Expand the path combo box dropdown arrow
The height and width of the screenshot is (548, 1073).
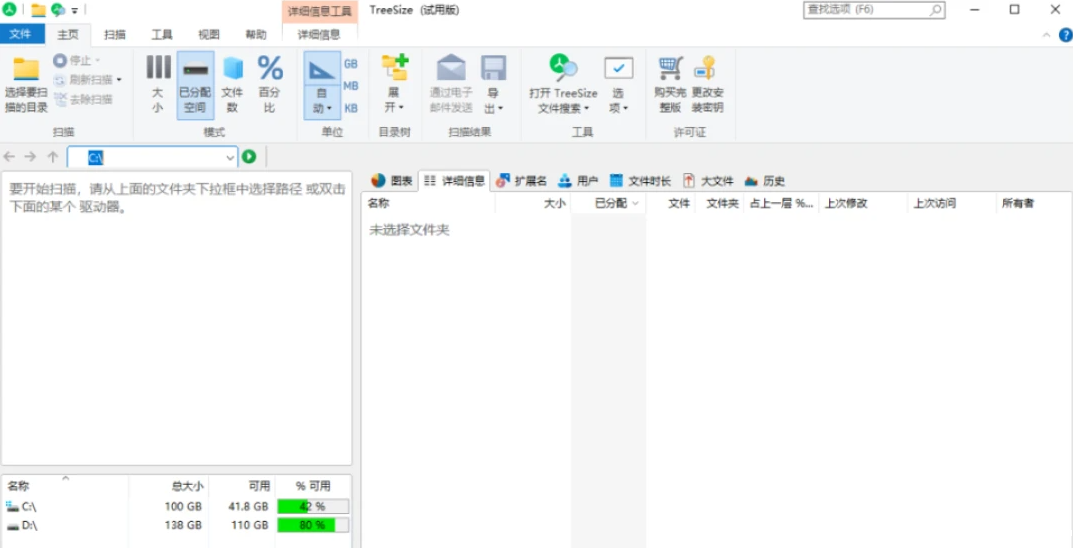coord(230,157)
